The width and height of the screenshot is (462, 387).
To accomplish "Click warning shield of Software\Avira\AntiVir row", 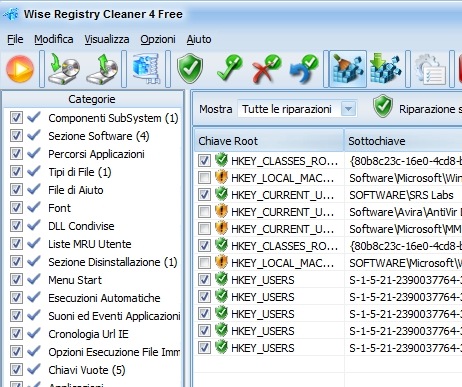I will (221, 211).
